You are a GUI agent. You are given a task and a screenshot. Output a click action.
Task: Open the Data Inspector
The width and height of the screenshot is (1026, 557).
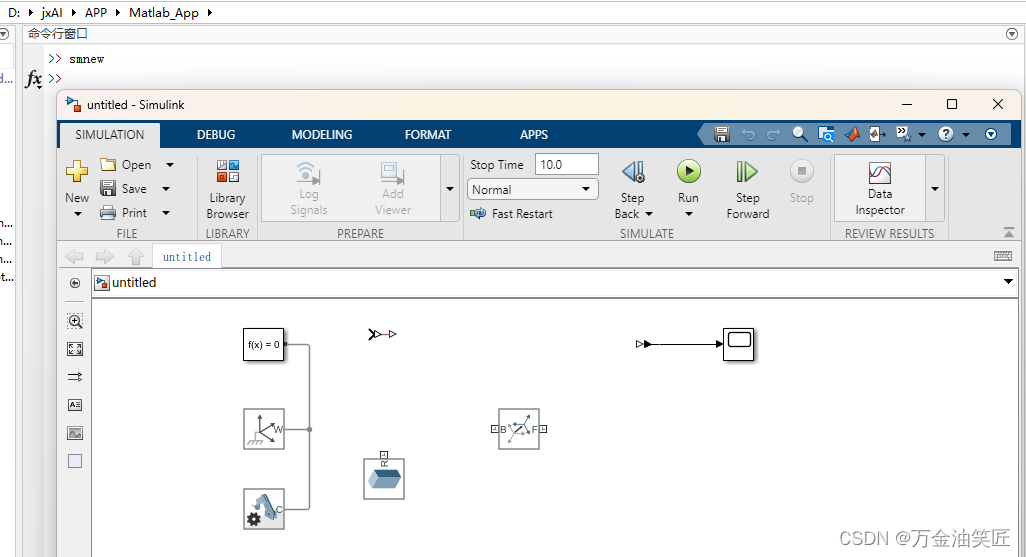[879, 189]
